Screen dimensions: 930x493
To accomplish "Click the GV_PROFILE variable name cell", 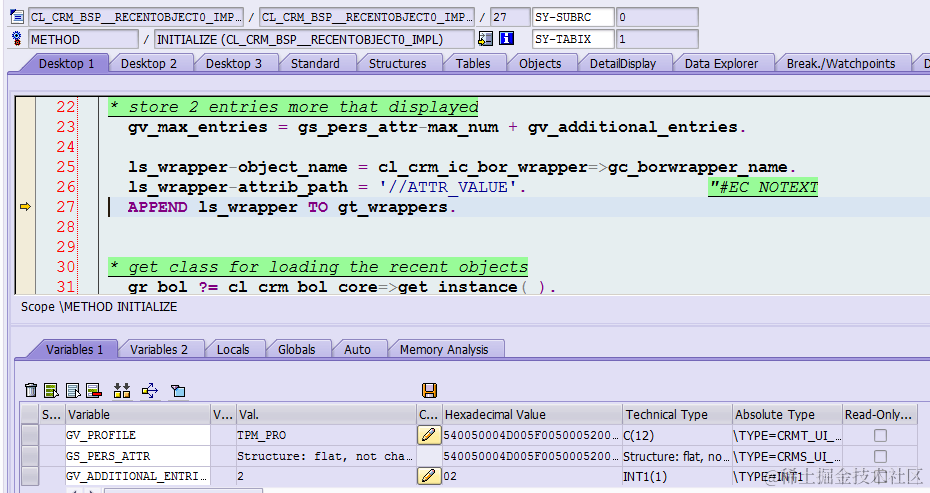I will 138,435.
